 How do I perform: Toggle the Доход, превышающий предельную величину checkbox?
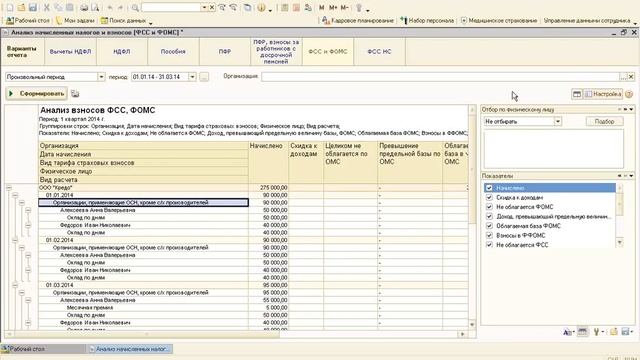coord(489,216)
